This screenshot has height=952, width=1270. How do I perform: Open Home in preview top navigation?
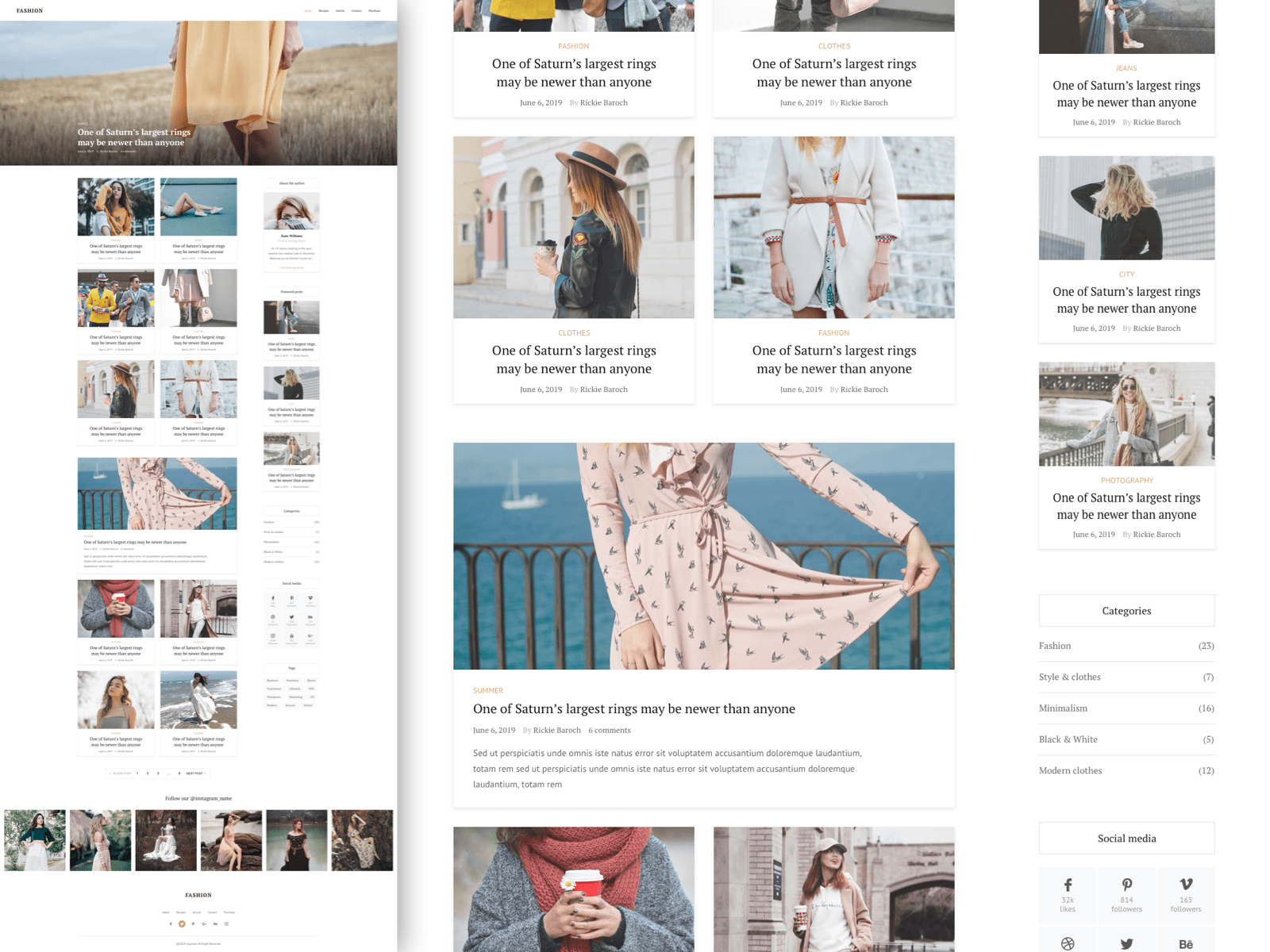(308, 10)
